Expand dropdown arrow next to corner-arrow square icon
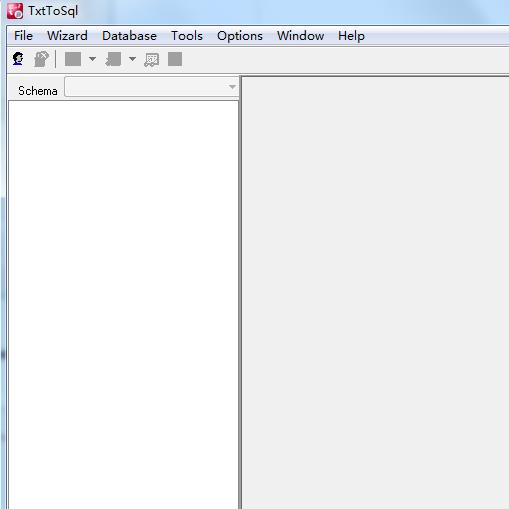Image resolution: width=509 pixels, height=509 pixels. click(x=132, y=59)
